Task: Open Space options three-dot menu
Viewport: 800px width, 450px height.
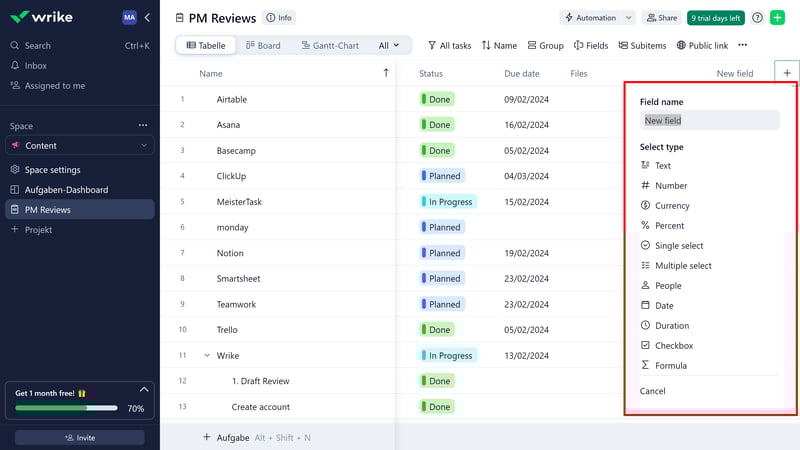Action: click(x=143, y=125)
